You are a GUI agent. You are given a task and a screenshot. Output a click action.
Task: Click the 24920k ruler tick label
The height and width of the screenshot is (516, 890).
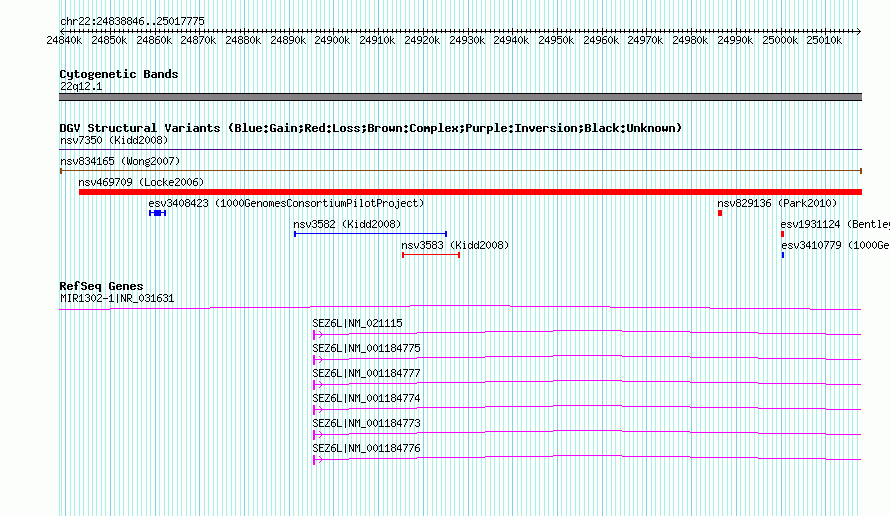tap(422, 40)
